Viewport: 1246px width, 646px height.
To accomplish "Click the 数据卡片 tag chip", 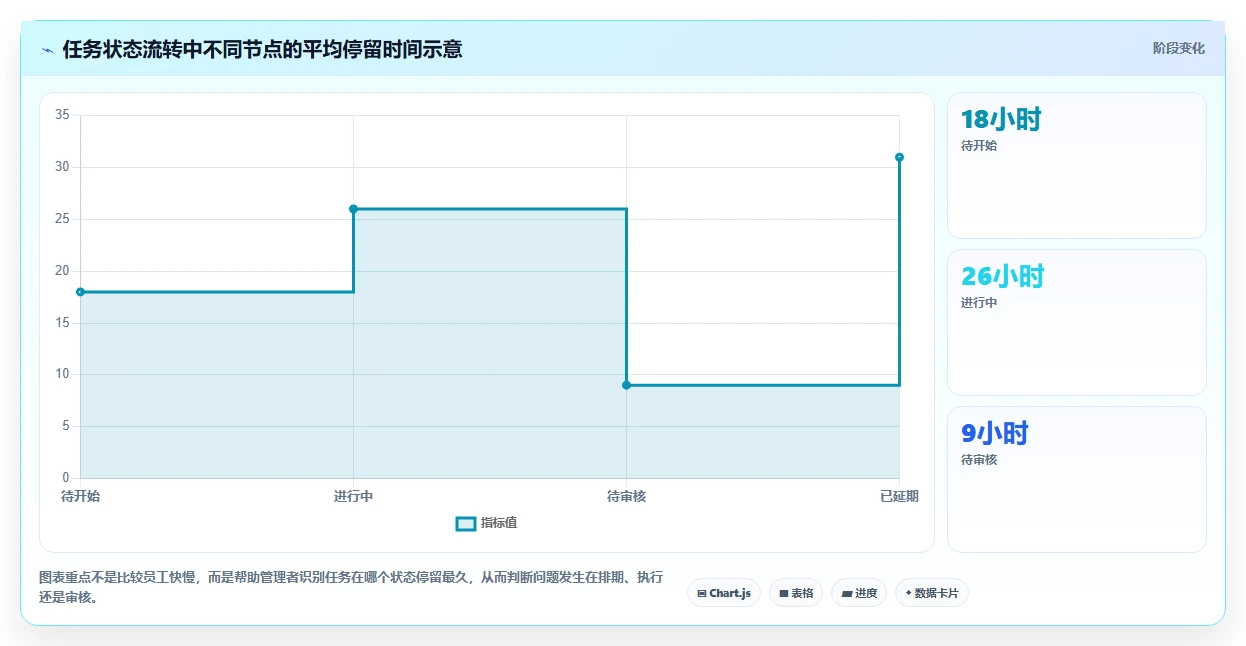I will (932, 593).
